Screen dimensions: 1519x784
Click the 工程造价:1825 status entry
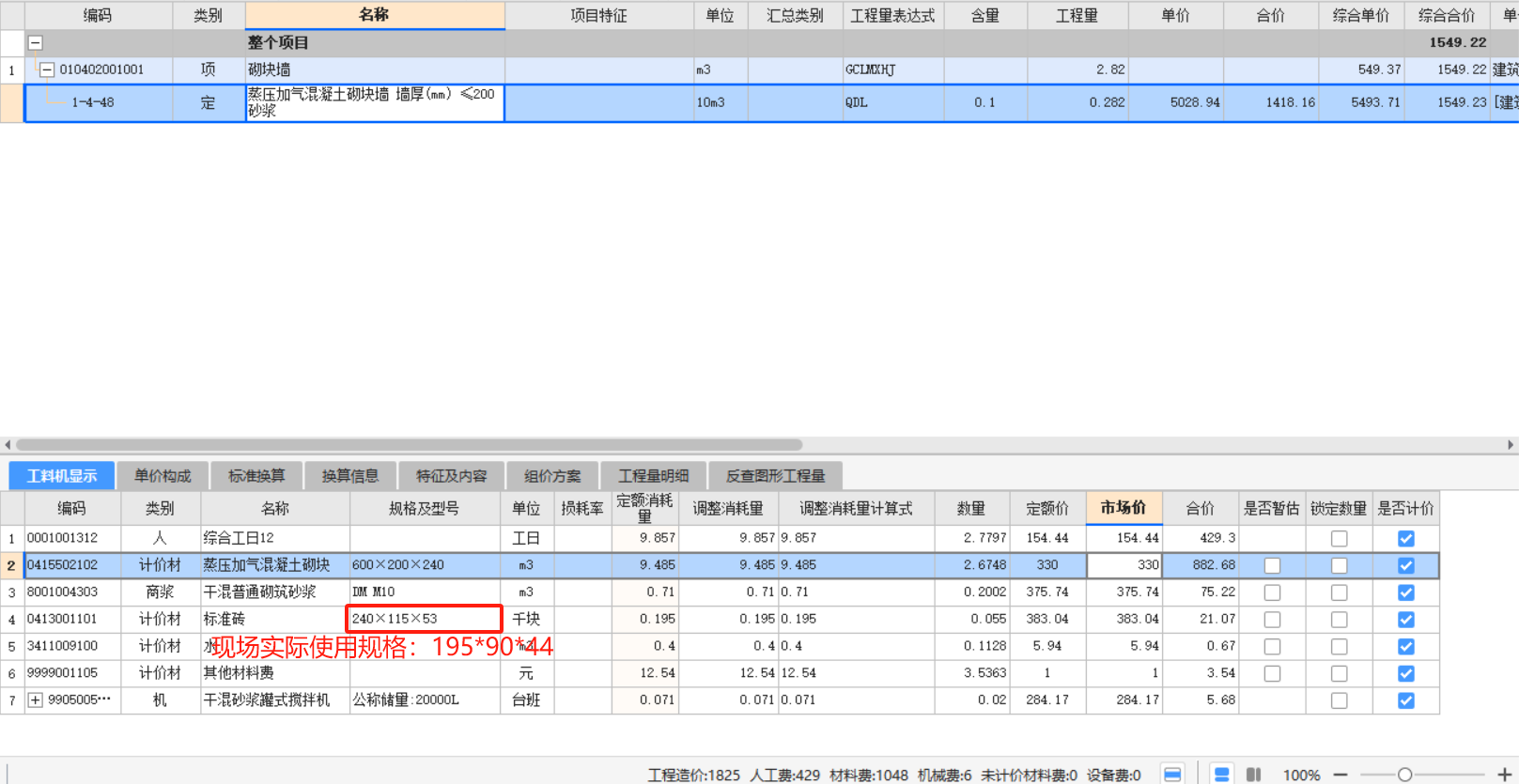click(694, 776)
